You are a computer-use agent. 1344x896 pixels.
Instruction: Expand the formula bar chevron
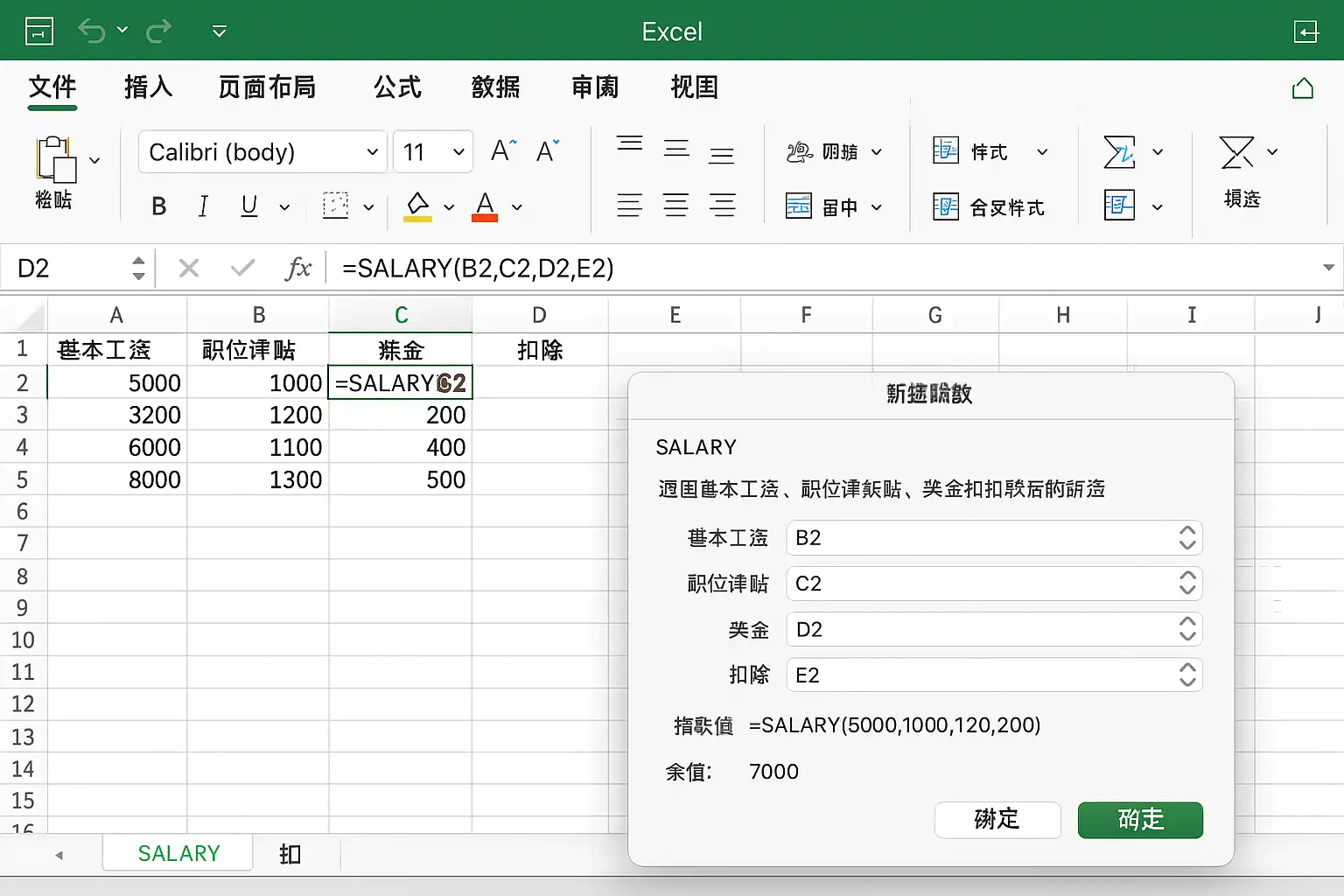tap(1328, 268)
